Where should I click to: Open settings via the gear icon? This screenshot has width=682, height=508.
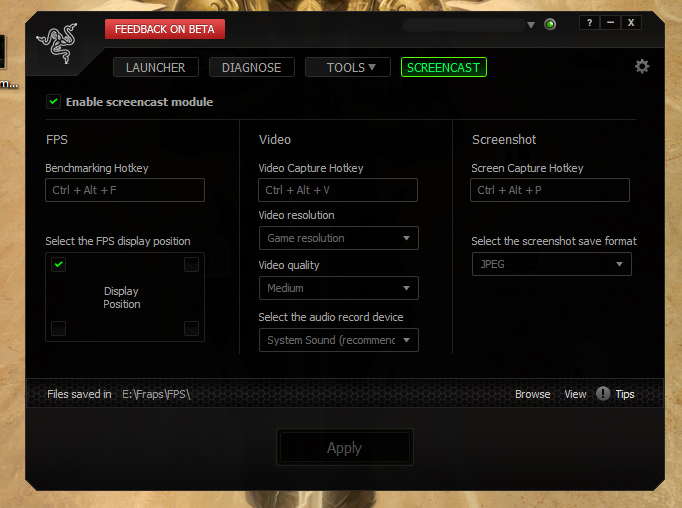(642, 66)
